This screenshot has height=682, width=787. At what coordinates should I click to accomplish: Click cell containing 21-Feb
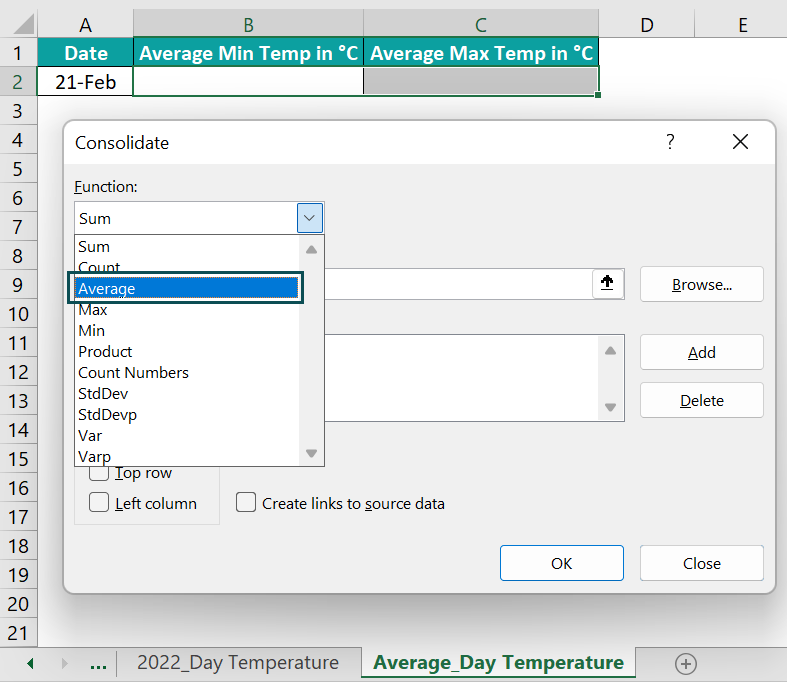coord(85,82)
